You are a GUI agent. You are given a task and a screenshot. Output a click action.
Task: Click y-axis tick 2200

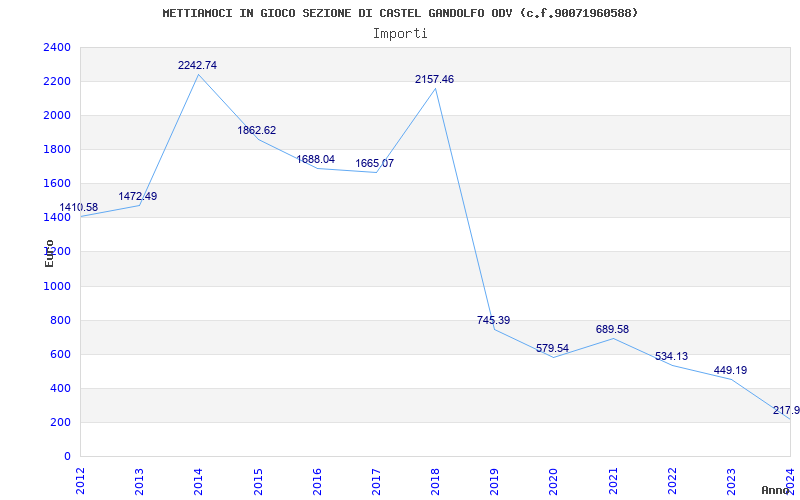click(57, 82)
